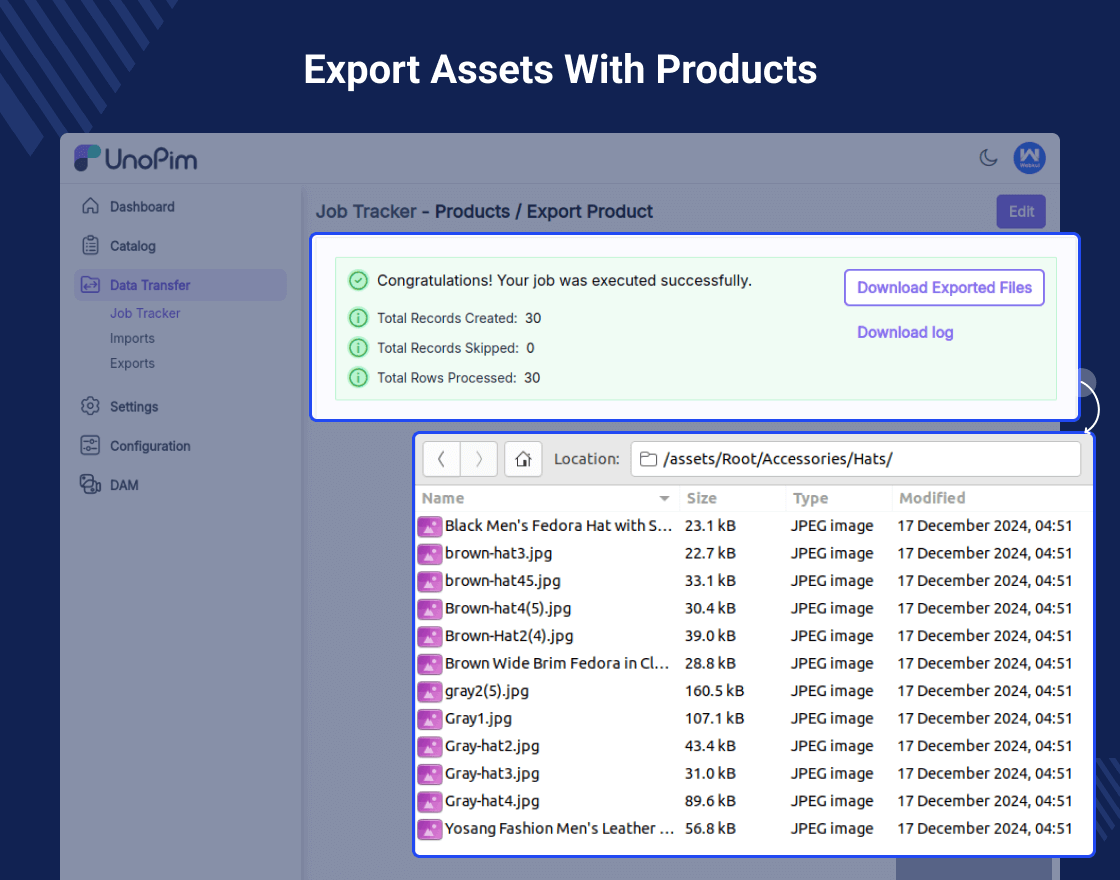Select the Gray1.jpg file thumbnail

click(429, 718)
